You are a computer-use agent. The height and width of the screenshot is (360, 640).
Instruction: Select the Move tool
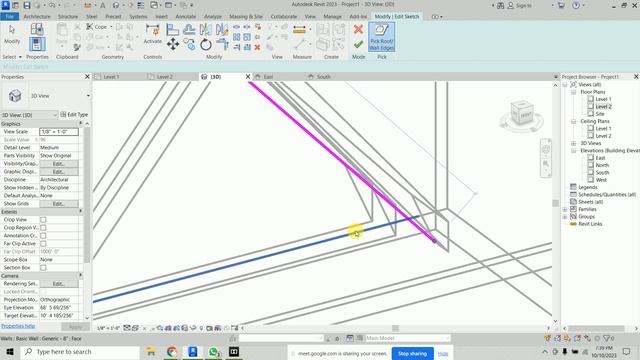[x=173, y=44]
